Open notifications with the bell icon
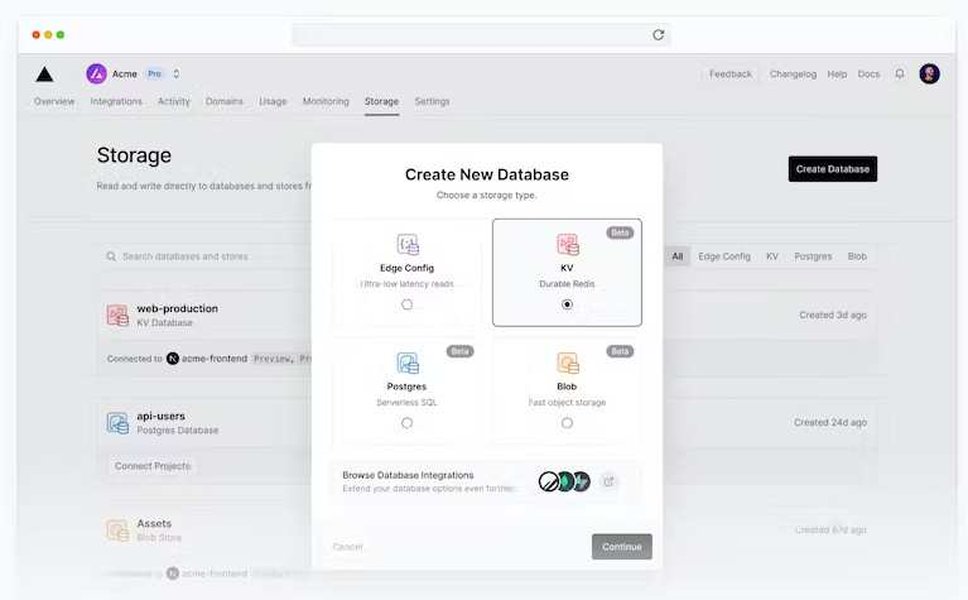The height and width of the screenshot is (600, 968). click(x=901, y=73)
